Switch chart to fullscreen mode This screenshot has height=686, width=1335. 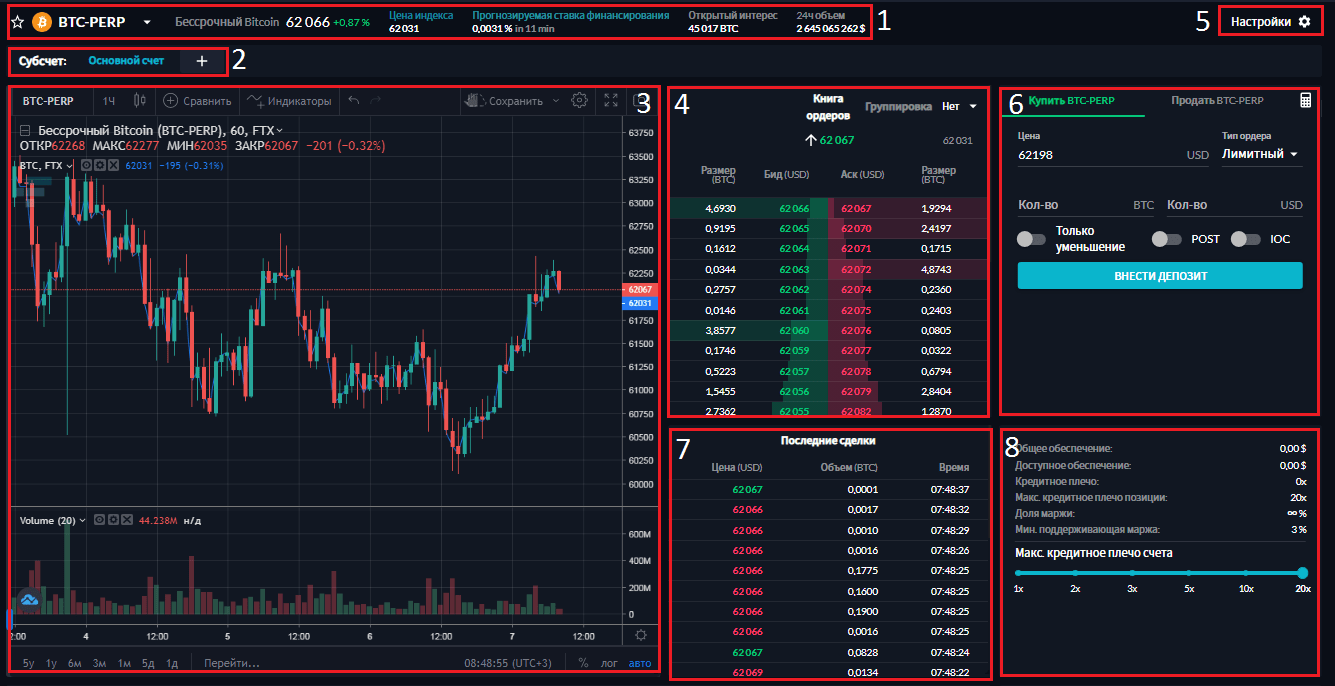coord(611,100)
